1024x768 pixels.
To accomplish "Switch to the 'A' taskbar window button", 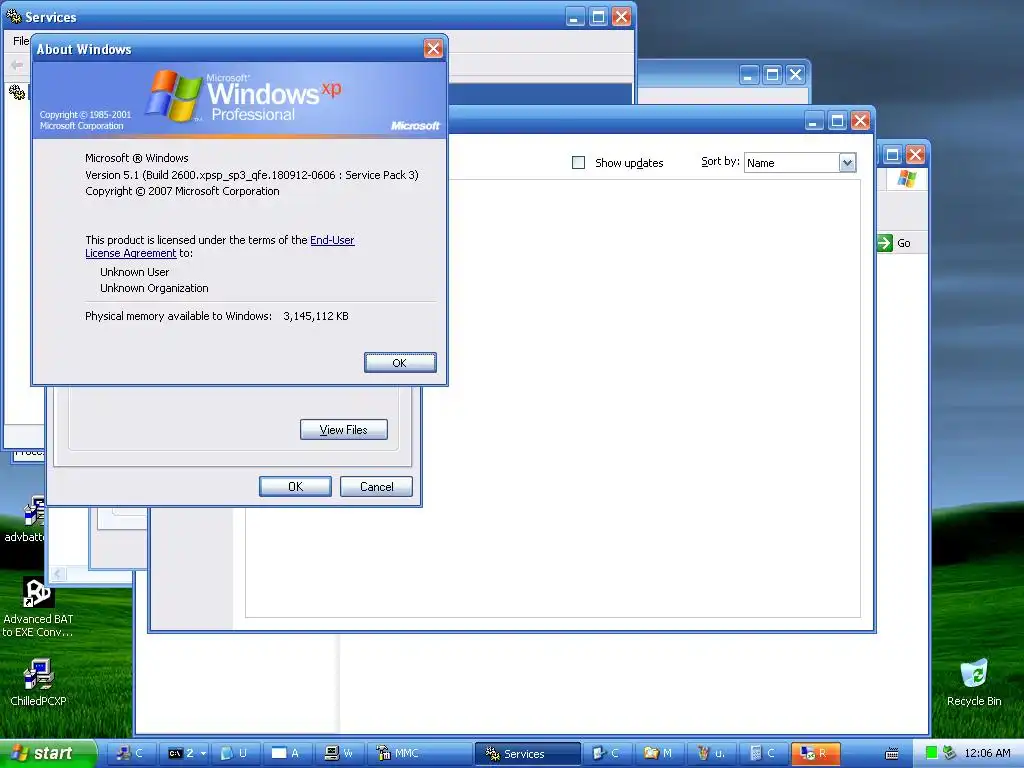I will 287,753.
